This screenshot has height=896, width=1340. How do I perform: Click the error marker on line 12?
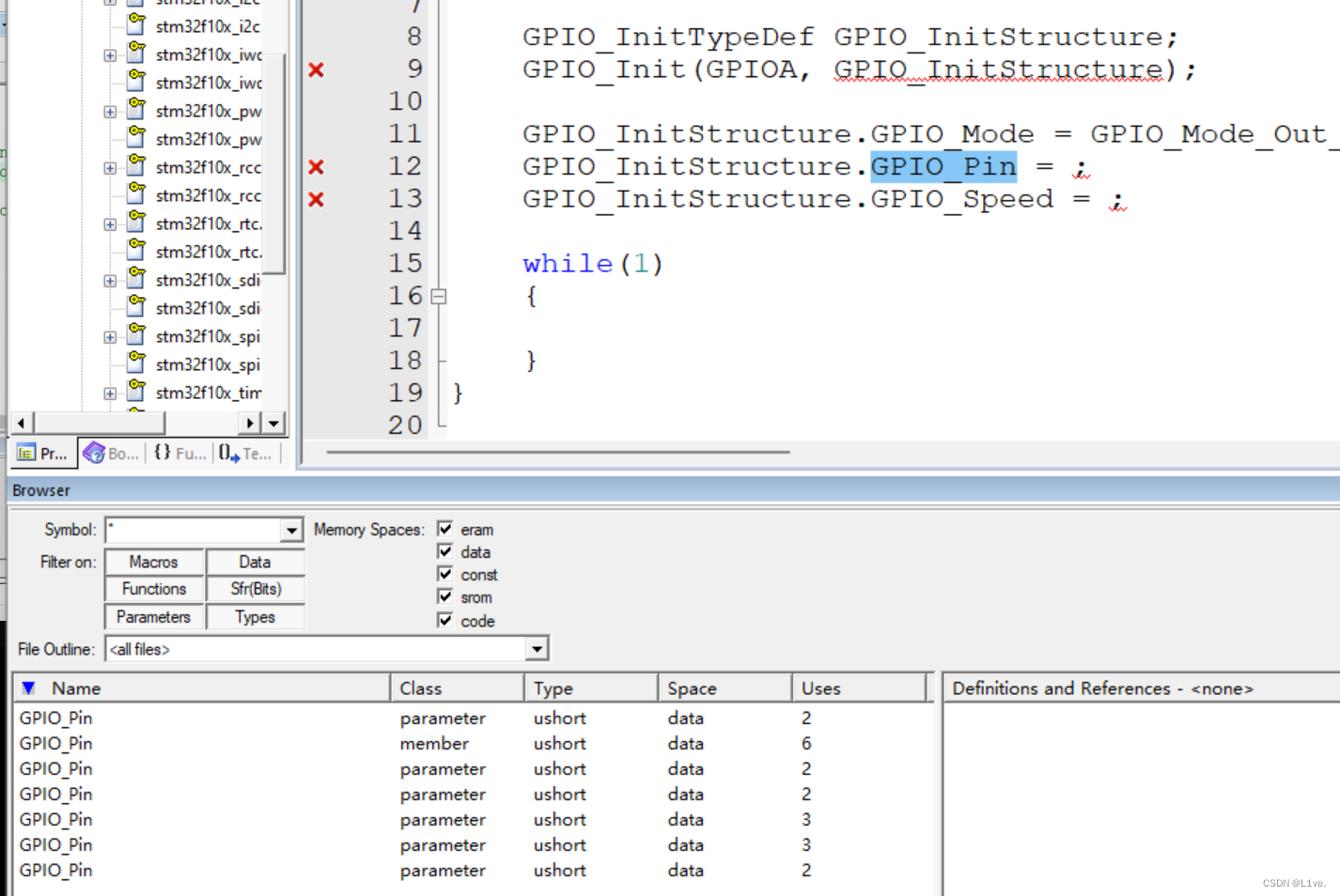(x=316, y=166)
